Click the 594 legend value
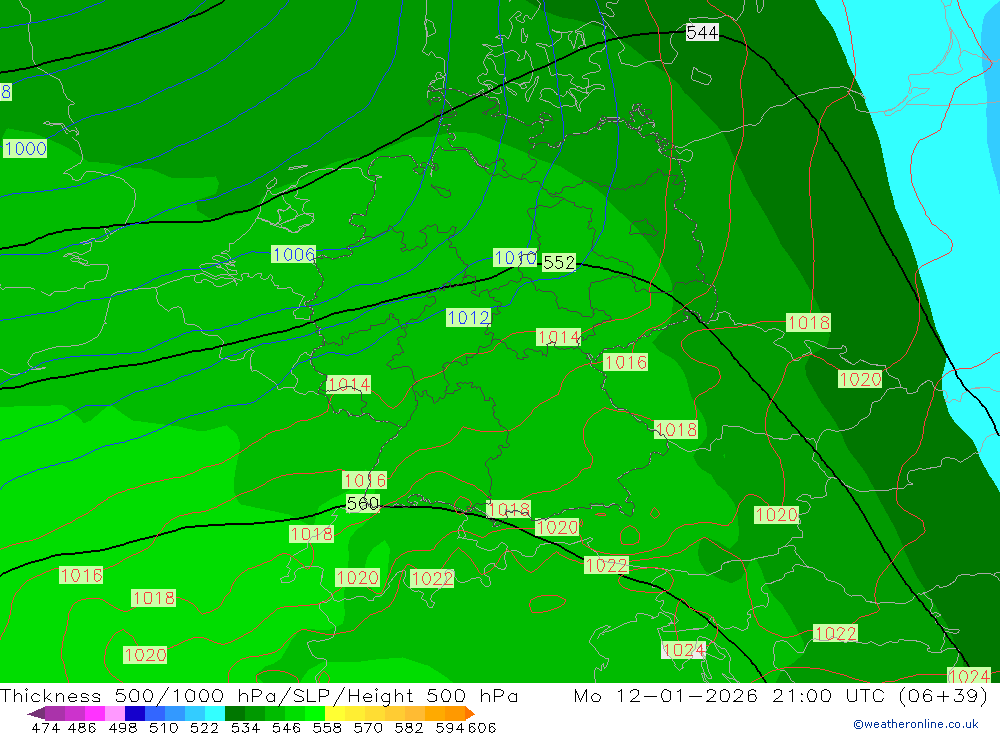This screenshot has width=1000, height=733. [x=450, y=727]
